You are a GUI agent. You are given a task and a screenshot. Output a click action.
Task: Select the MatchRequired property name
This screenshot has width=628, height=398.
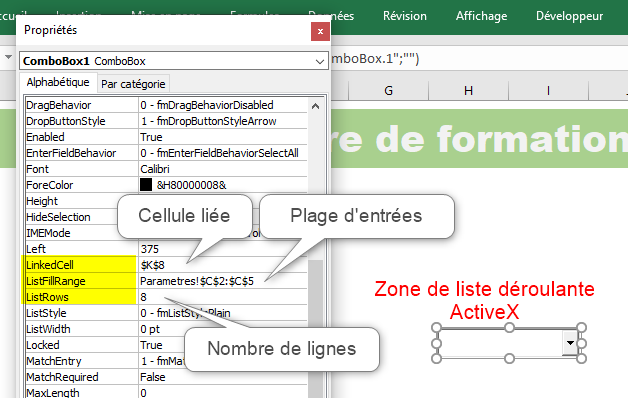[62, 377]
